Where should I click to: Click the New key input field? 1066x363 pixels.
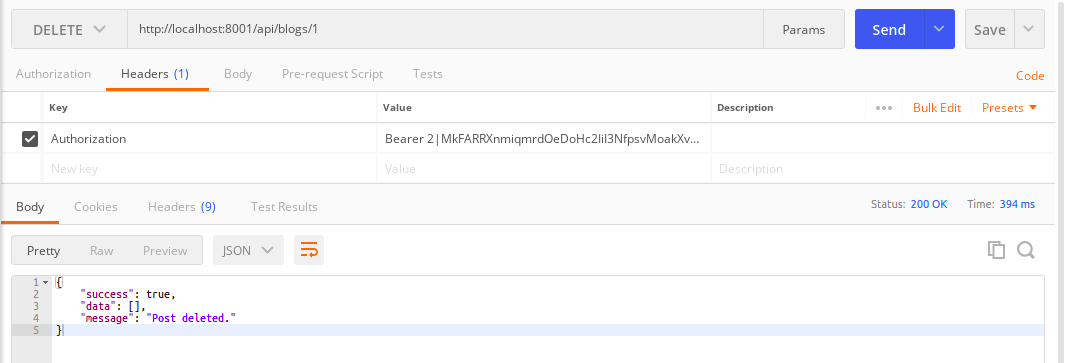click(210, 169)
